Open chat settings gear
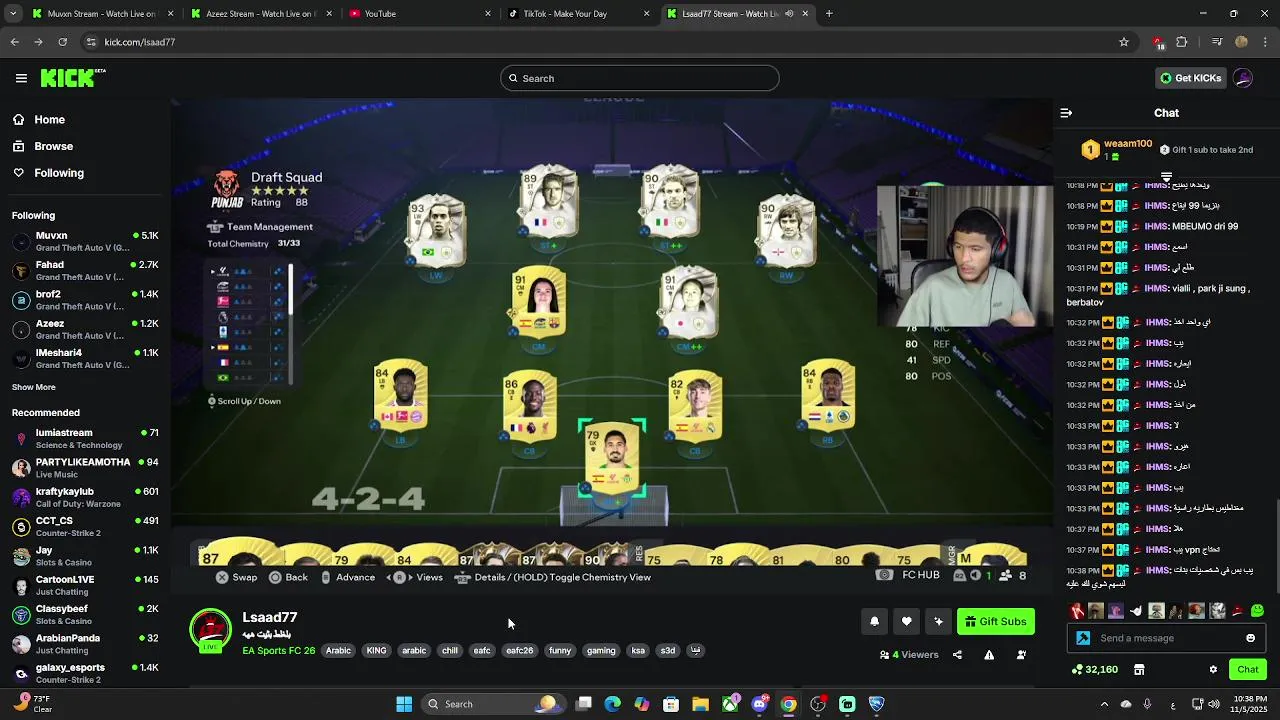Image resolution: width=1280 pixels, height=720 pixels. tap(1213, 670)
